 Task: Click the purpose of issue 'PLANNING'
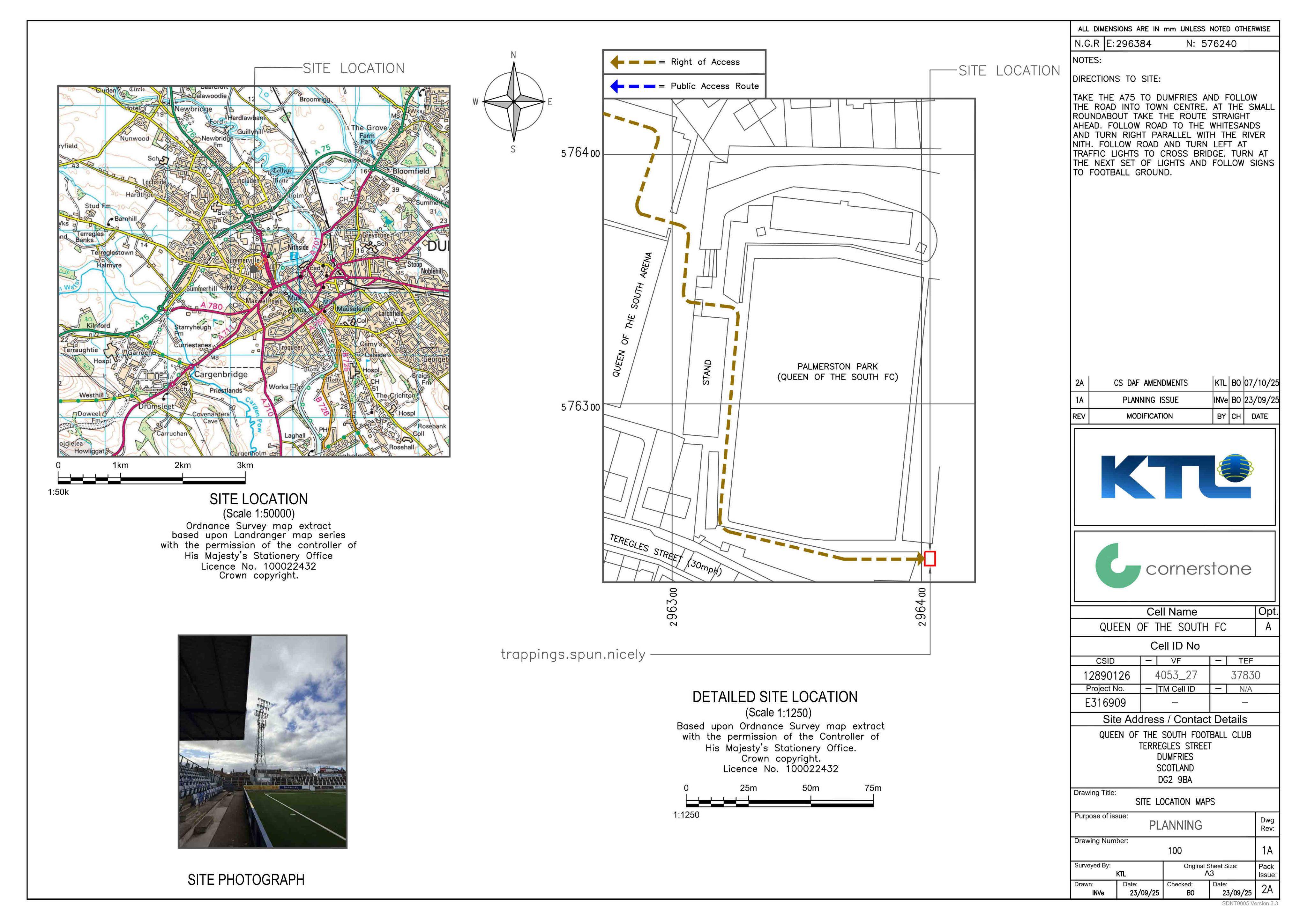point(1175,825)
